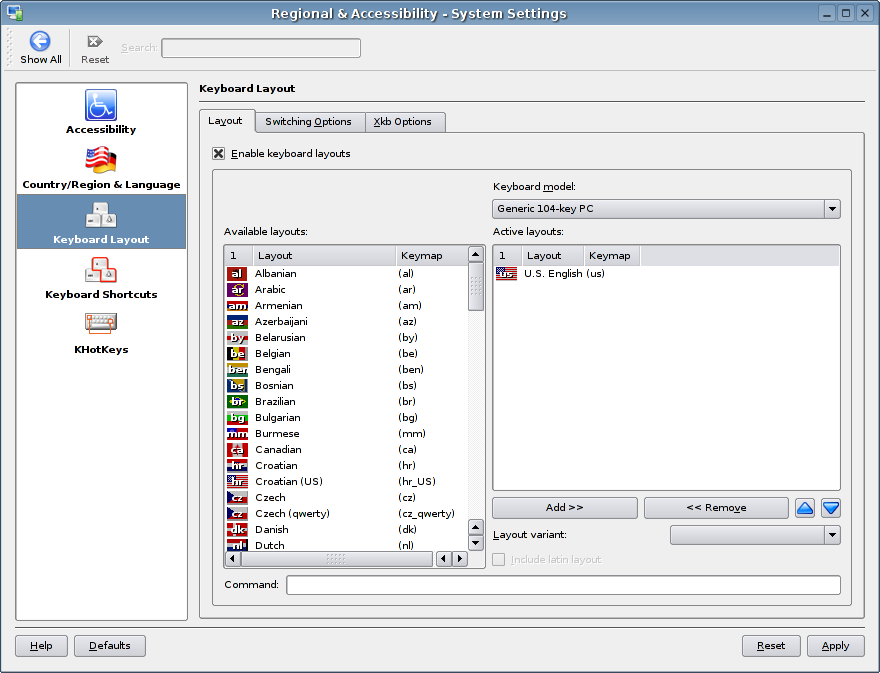Select the Bosnian flag icon

coord(237,386)
